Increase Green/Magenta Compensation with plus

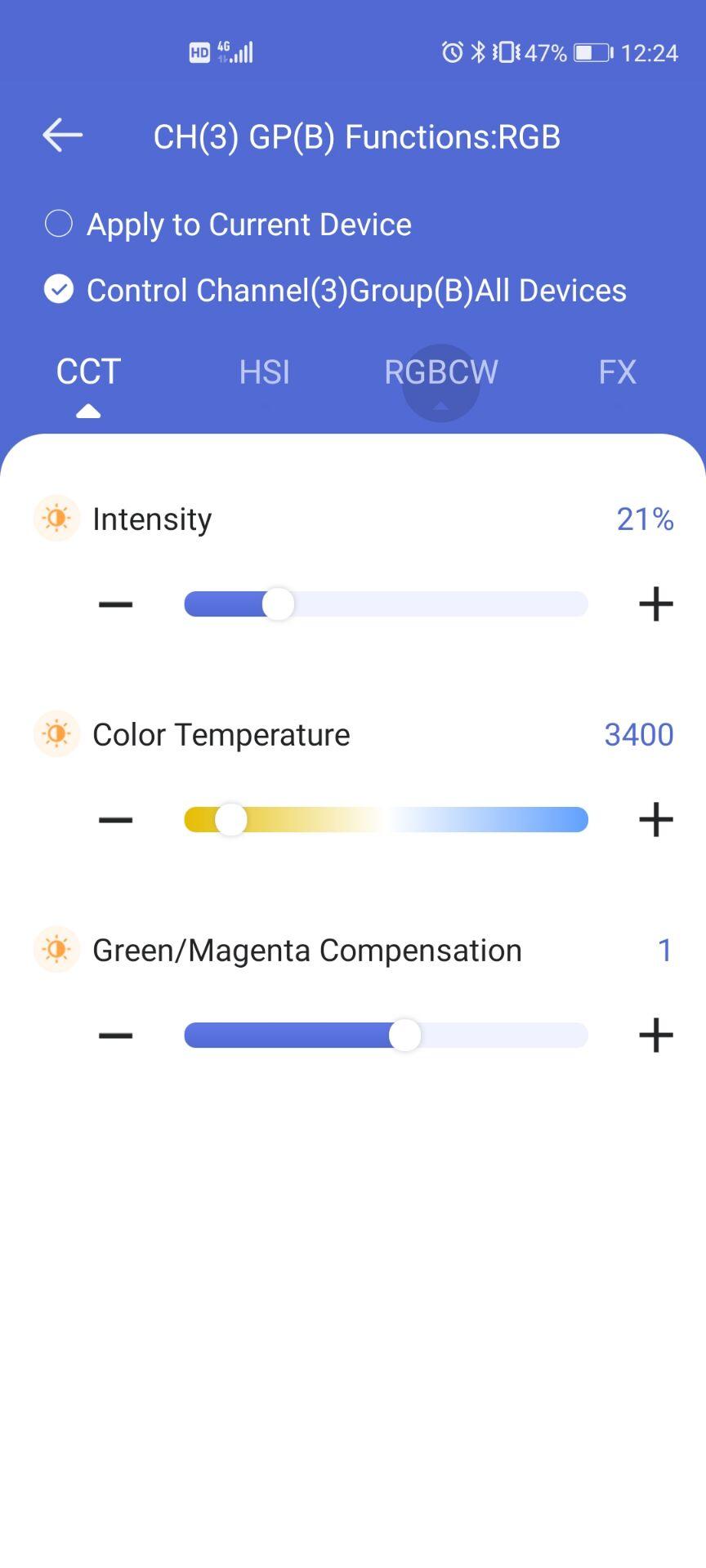655,1036
